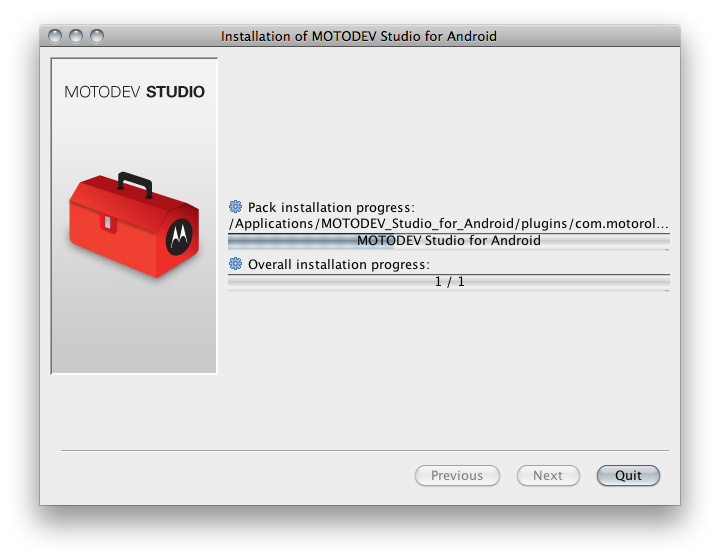Screen dimensions: 720x560
Task: Click the overall progress bar showing 1 / 1
Action: [449, 282]
